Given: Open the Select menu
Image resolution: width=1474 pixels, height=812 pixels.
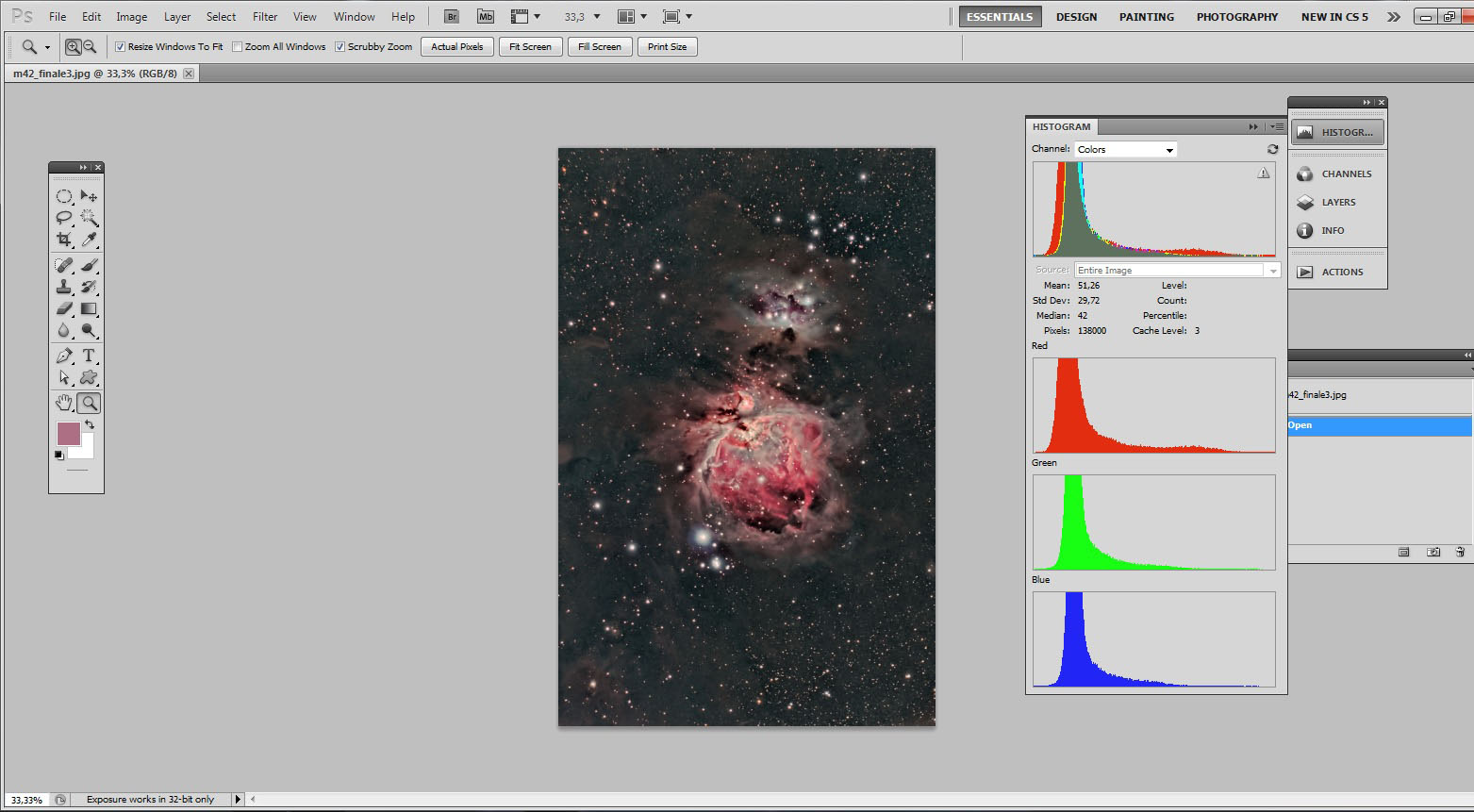Looking at the screenshot, I should tap(222, 17).
